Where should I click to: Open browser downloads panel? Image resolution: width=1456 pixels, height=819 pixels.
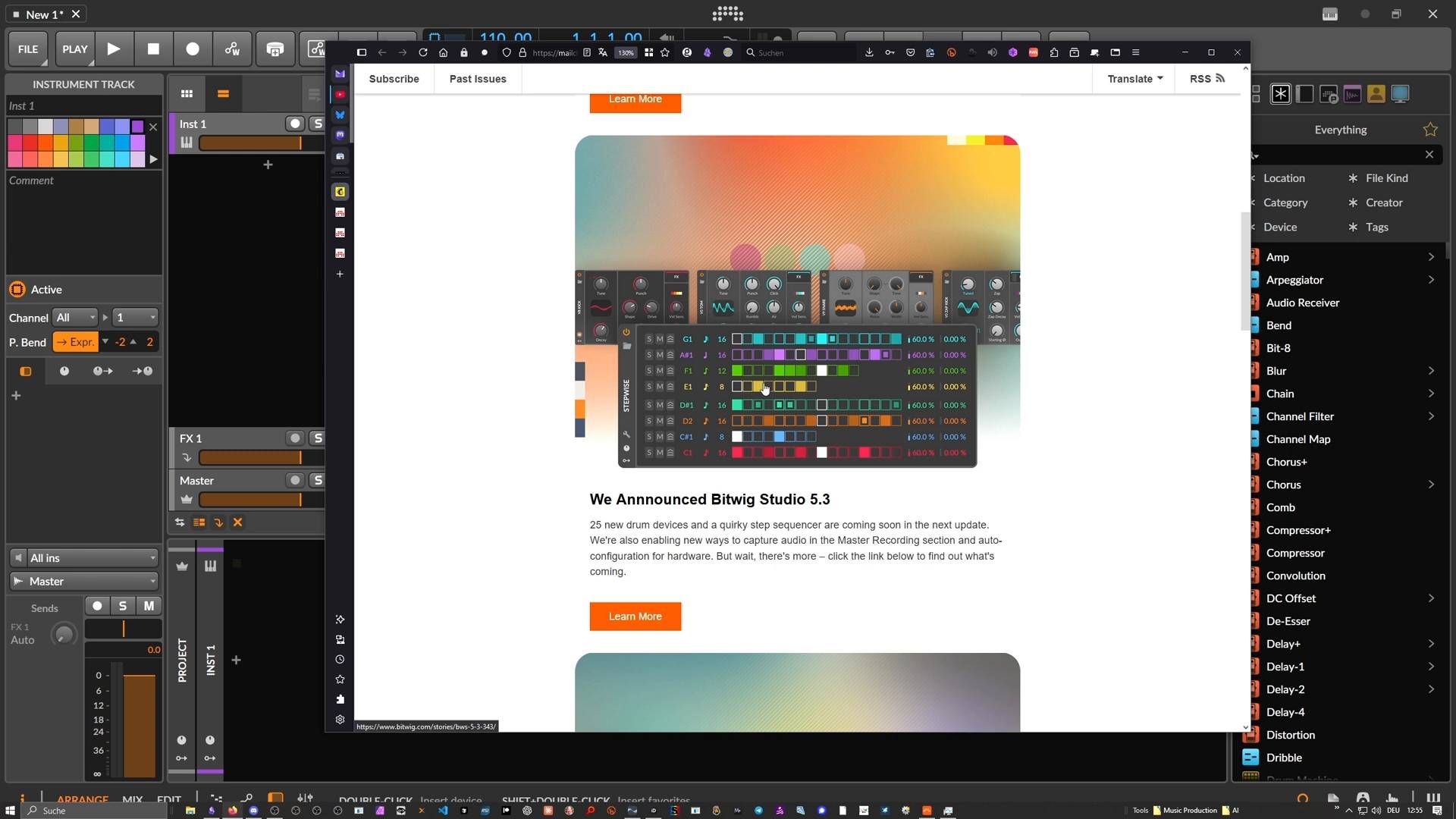tap(869, 52)
